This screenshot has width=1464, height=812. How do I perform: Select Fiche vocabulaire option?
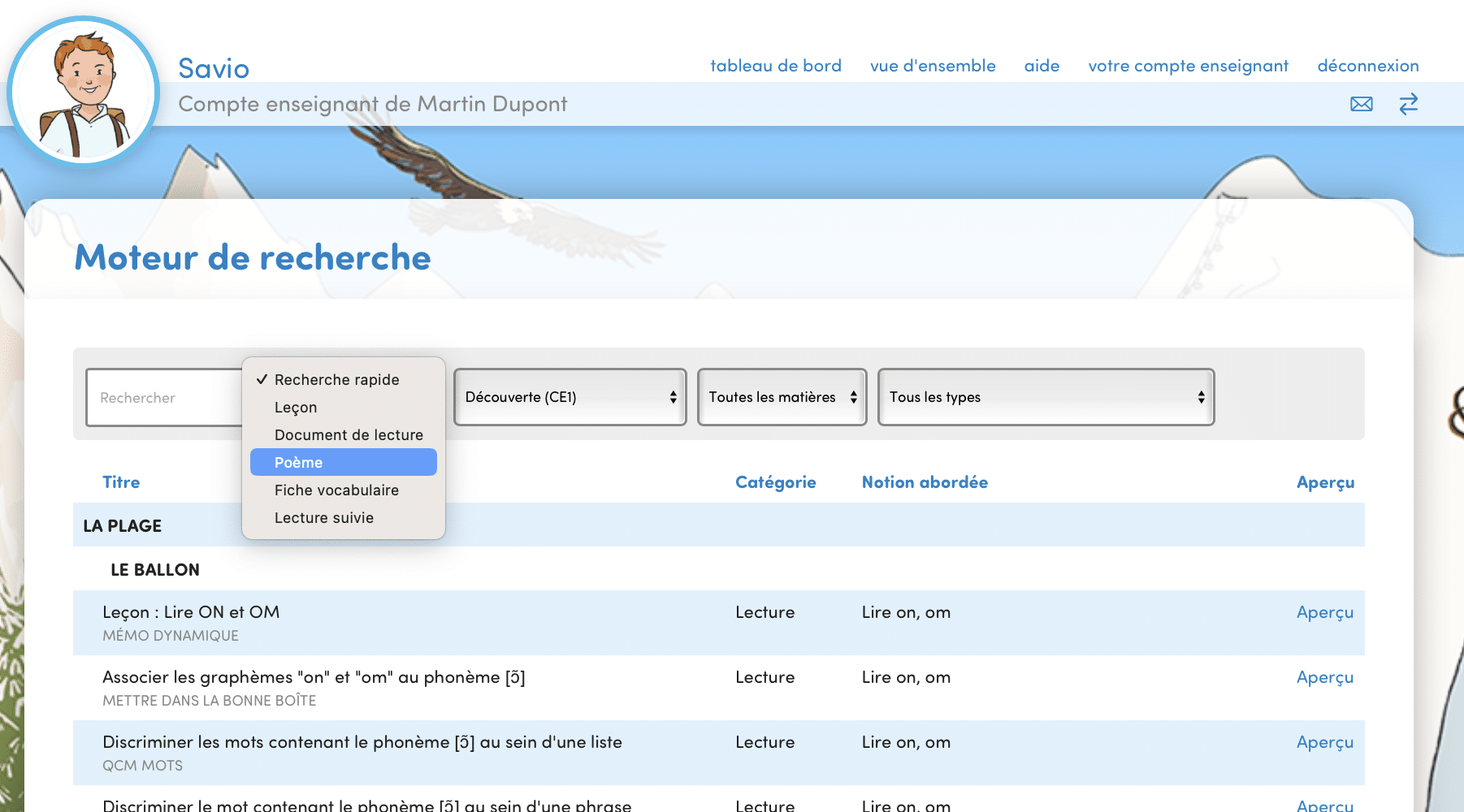click(x=337, y=490)
